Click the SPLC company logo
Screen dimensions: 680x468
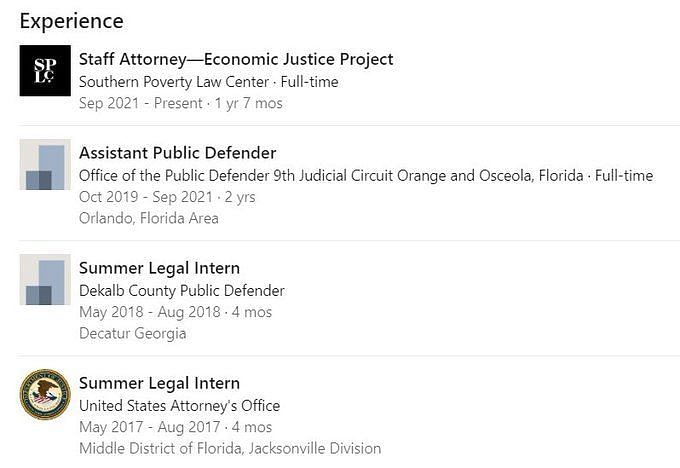(x=45, y=70)
